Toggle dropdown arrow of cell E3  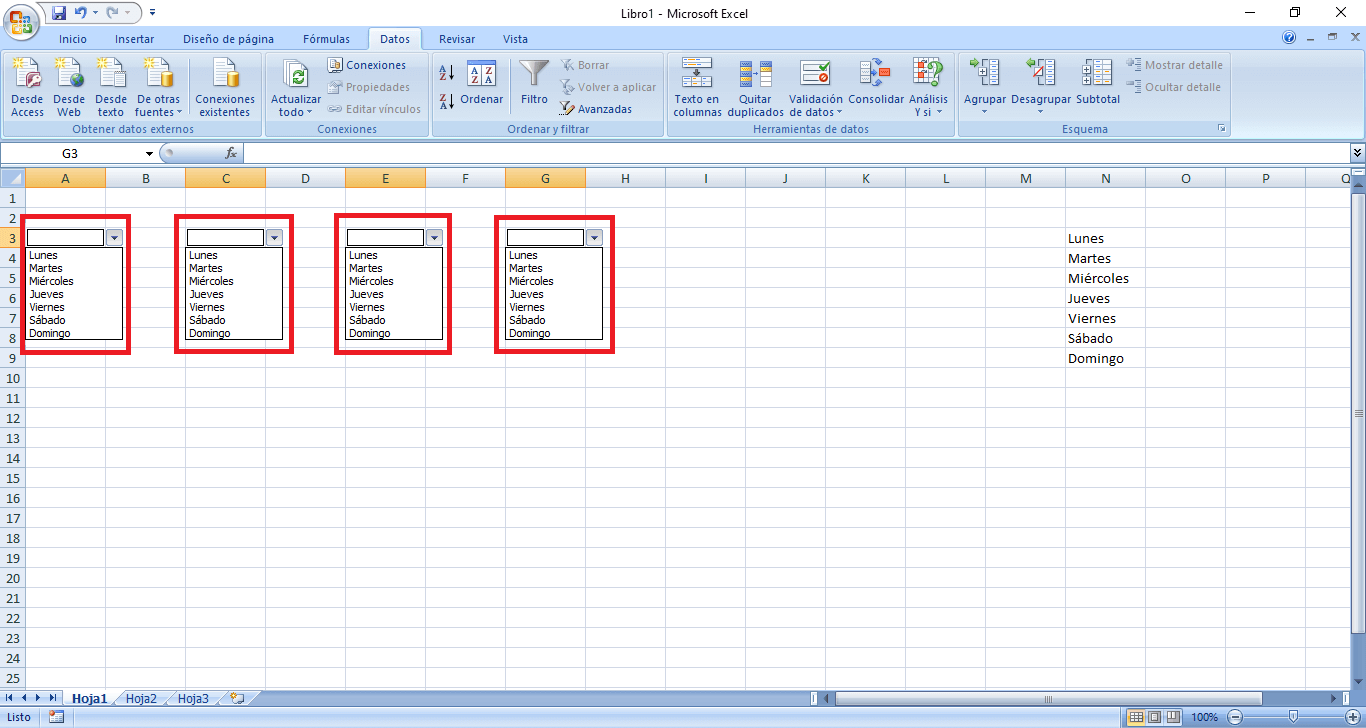[x=434, y=238]
